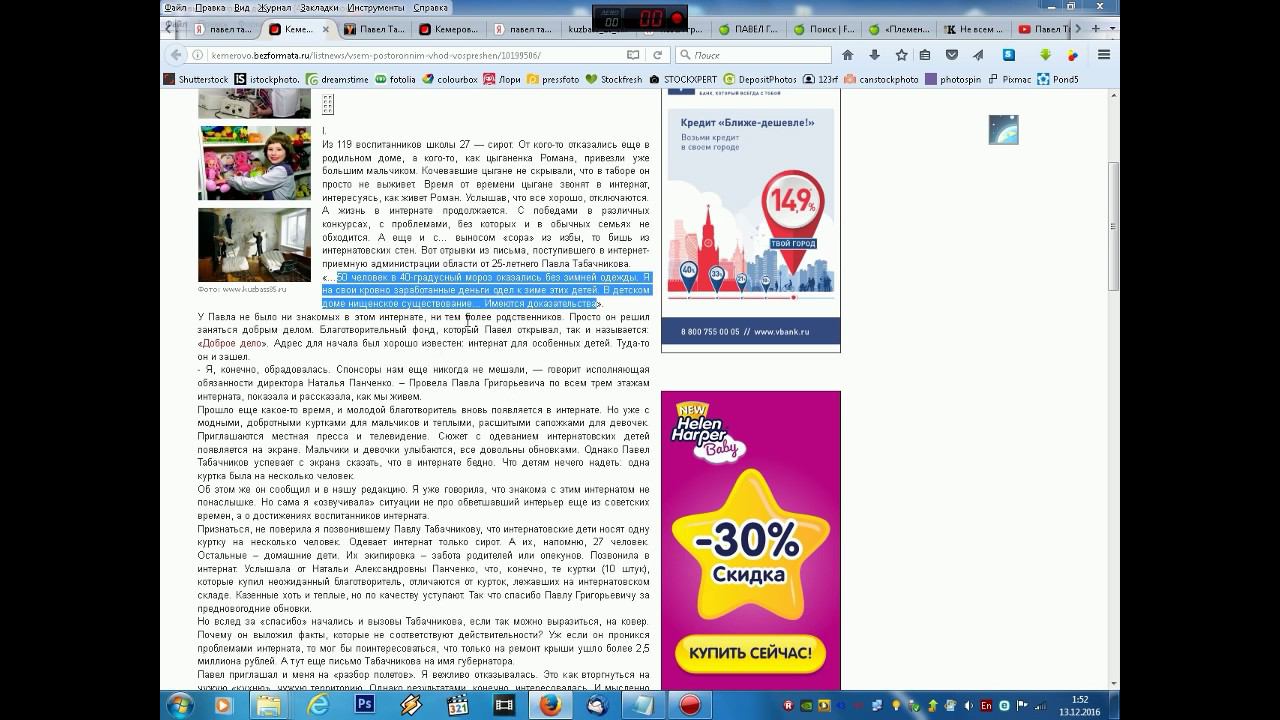
Task: Open the colourbox bookmark
Action: (x=450, y=79)
